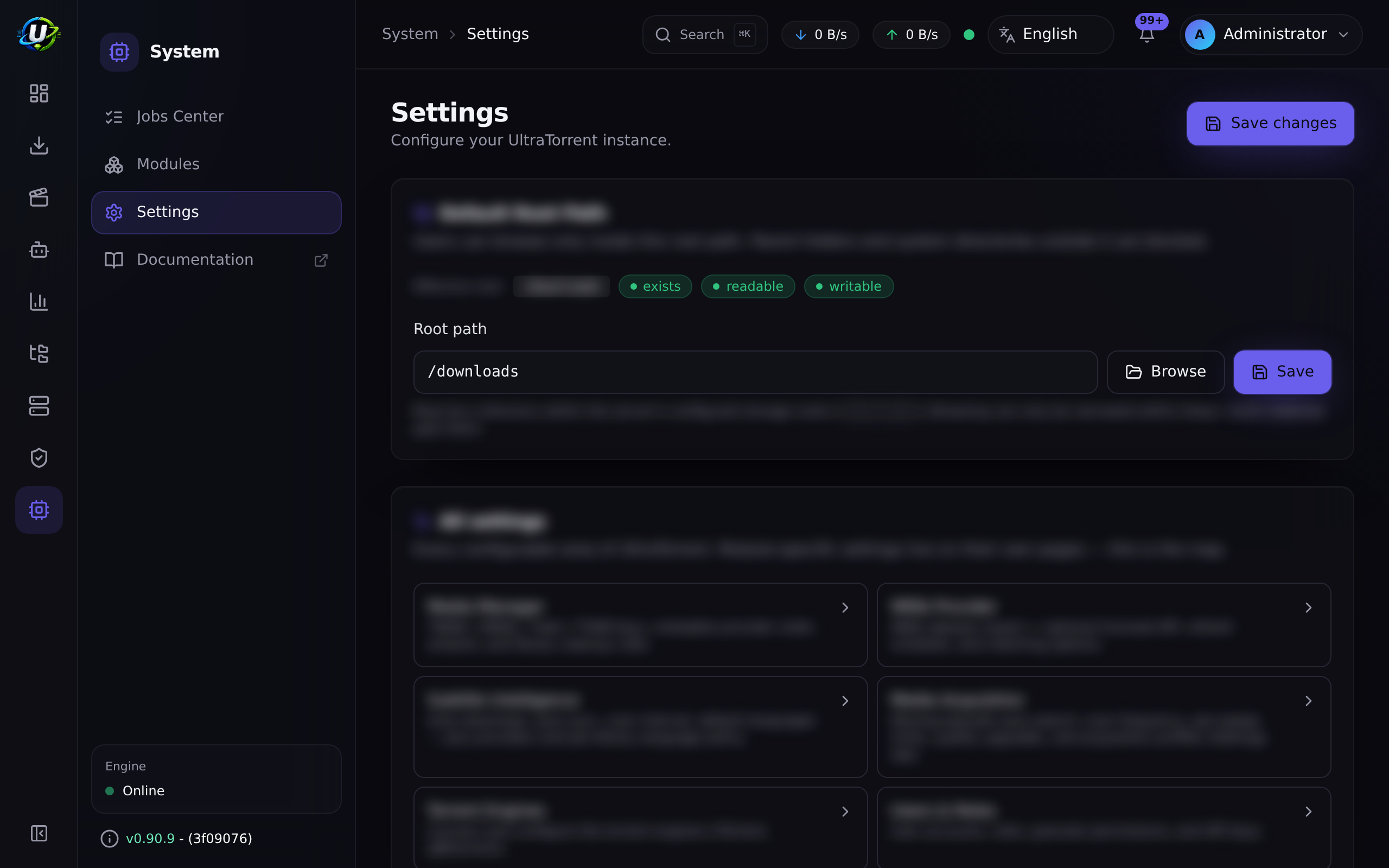Screen dimensions: 1389x868
Task: Click the writable status badge
Action: click(x=849, y=286)
